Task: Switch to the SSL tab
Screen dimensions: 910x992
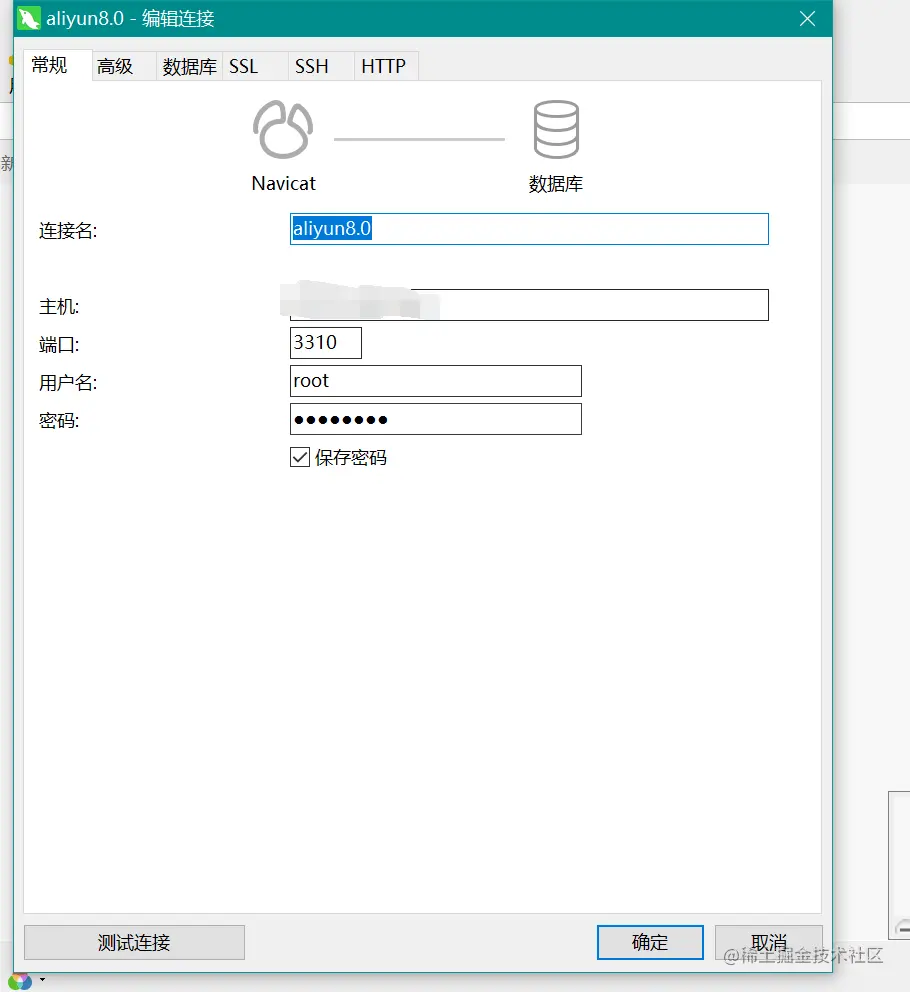Action: (x=255, y=66)
